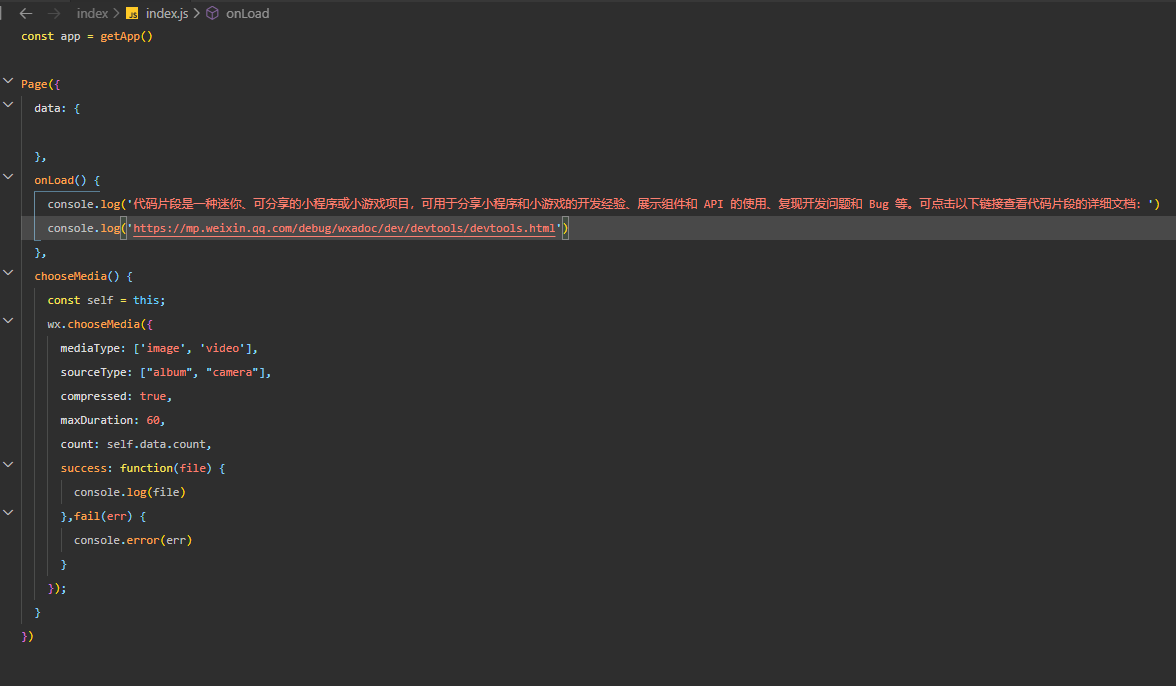Click the Chinese text console.log line
The image size is (1176, 686).
click(604, 204)
